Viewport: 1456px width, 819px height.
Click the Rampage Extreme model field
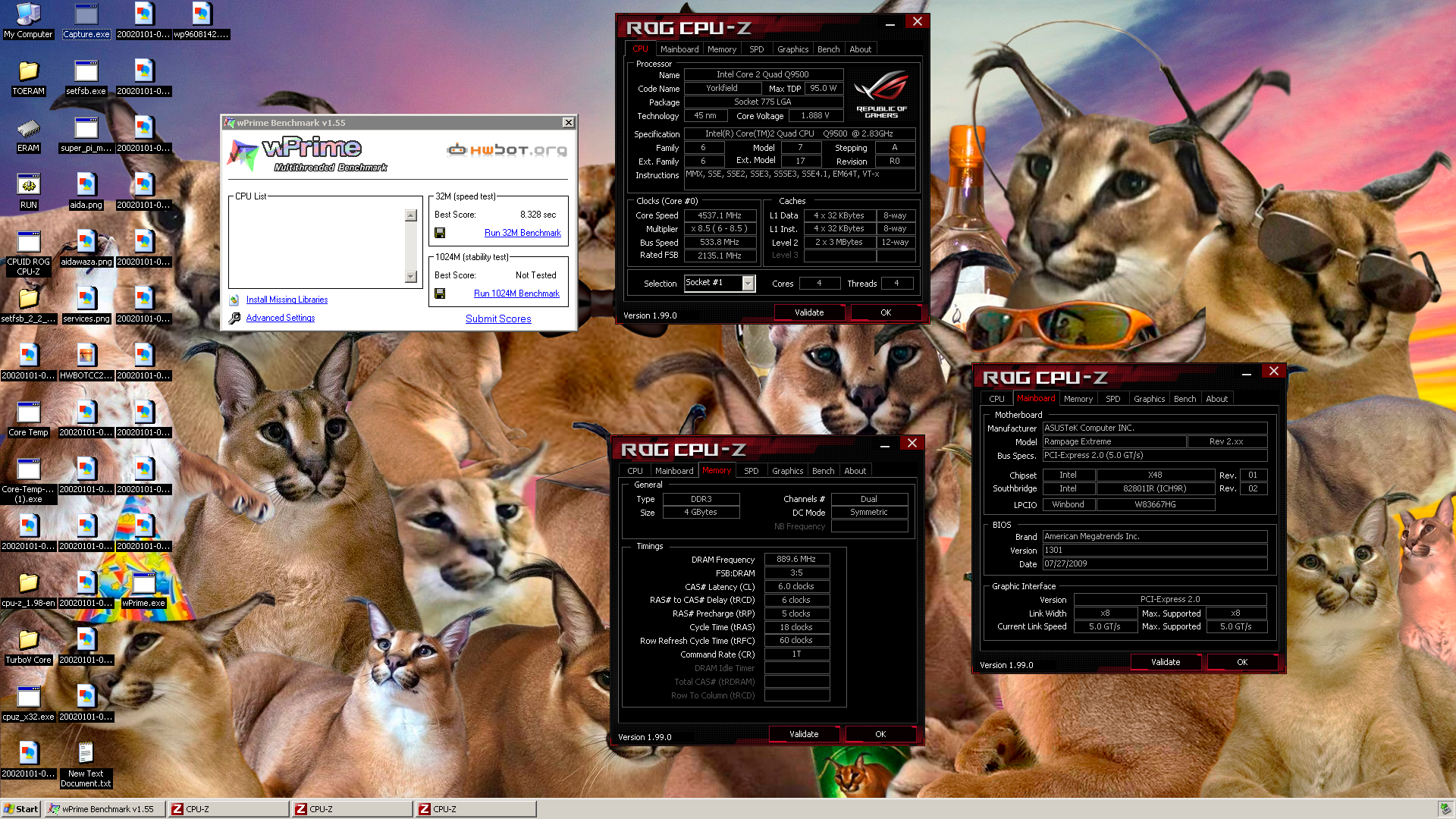point(1114,441)
